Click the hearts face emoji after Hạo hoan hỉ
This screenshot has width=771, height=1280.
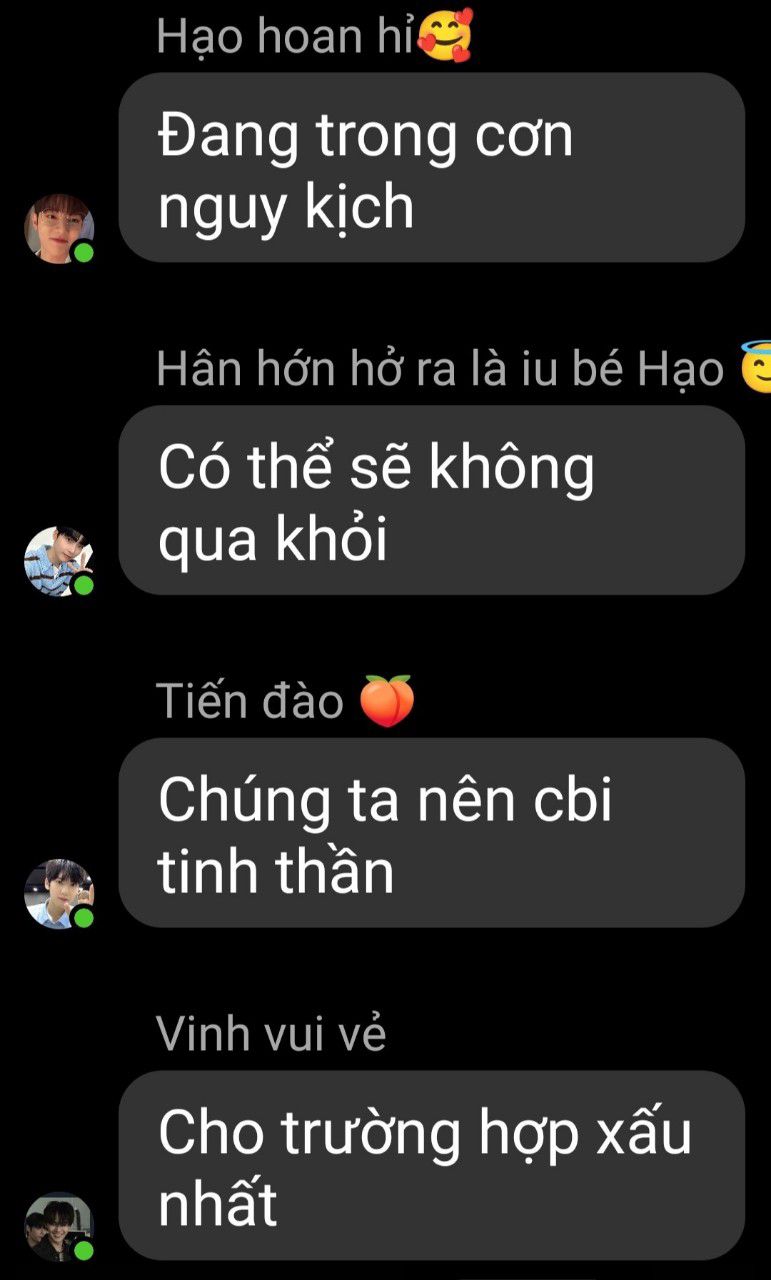[444, 38]
